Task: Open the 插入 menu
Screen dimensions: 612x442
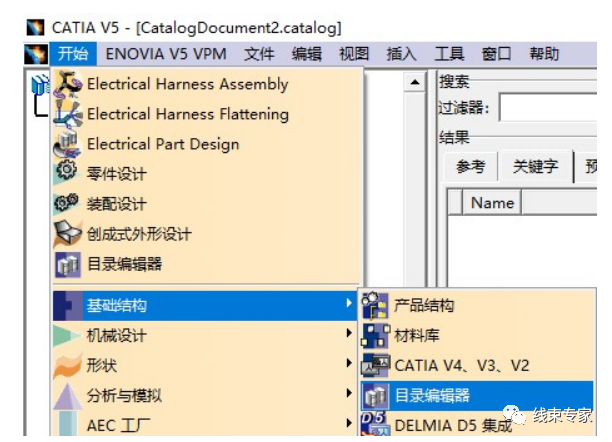Action: tap(402, 54)
